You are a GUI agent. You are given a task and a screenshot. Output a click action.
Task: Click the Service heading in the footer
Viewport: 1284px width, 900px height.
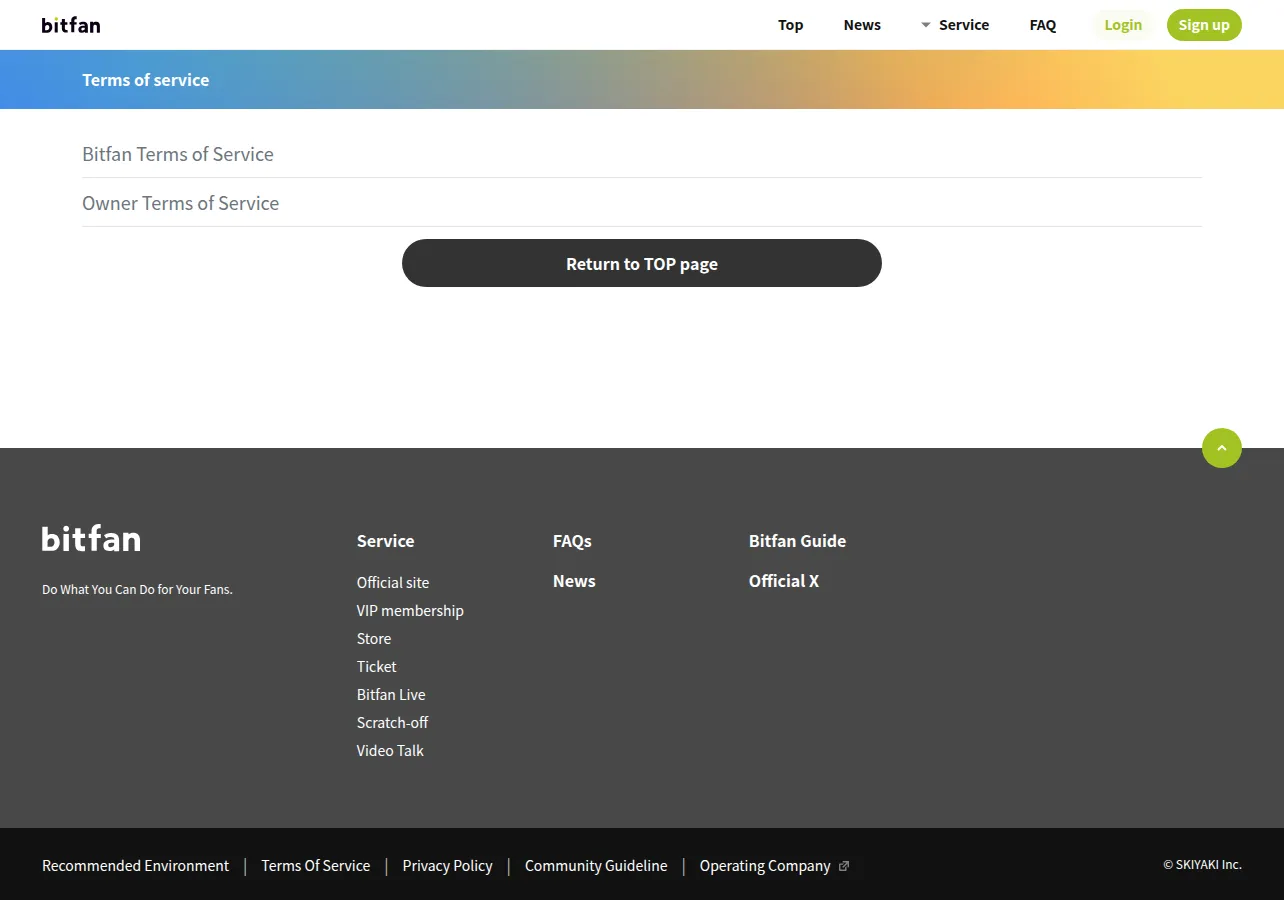pos(385,541)
